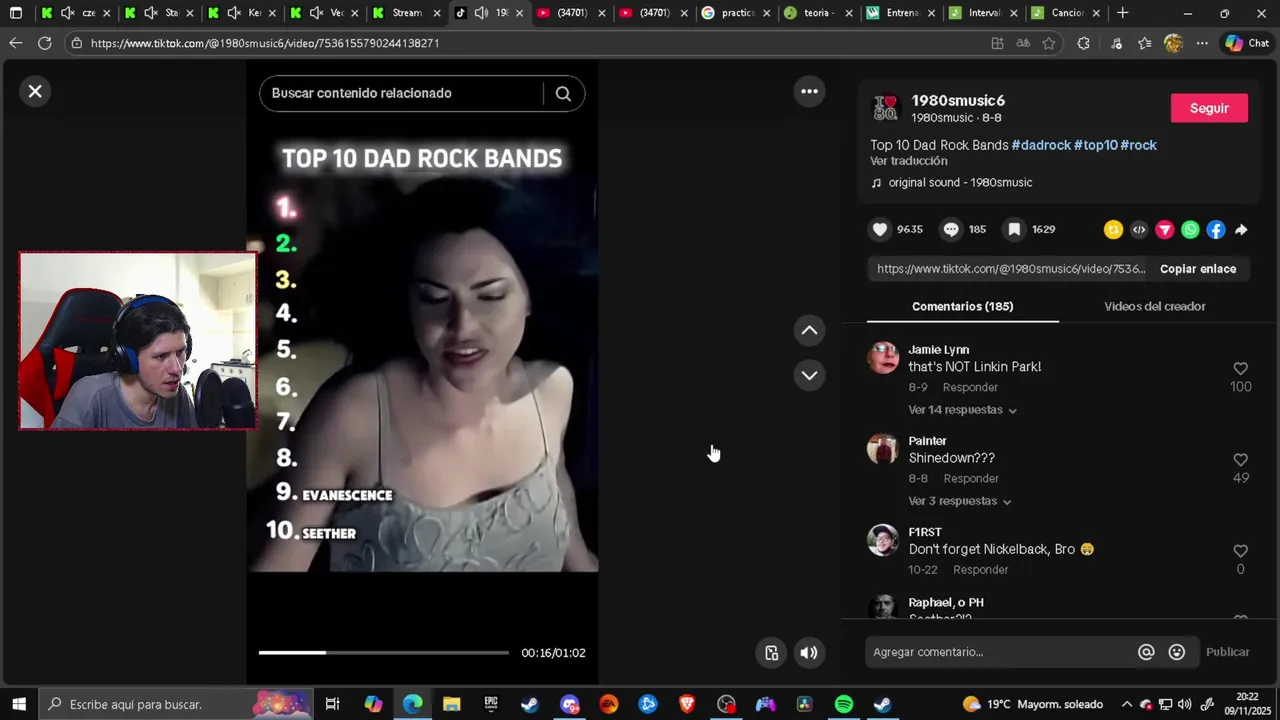The image size is (1280, 720).
Task: Click 'Ver traducción' link
Action: click(x=908, y=161)
